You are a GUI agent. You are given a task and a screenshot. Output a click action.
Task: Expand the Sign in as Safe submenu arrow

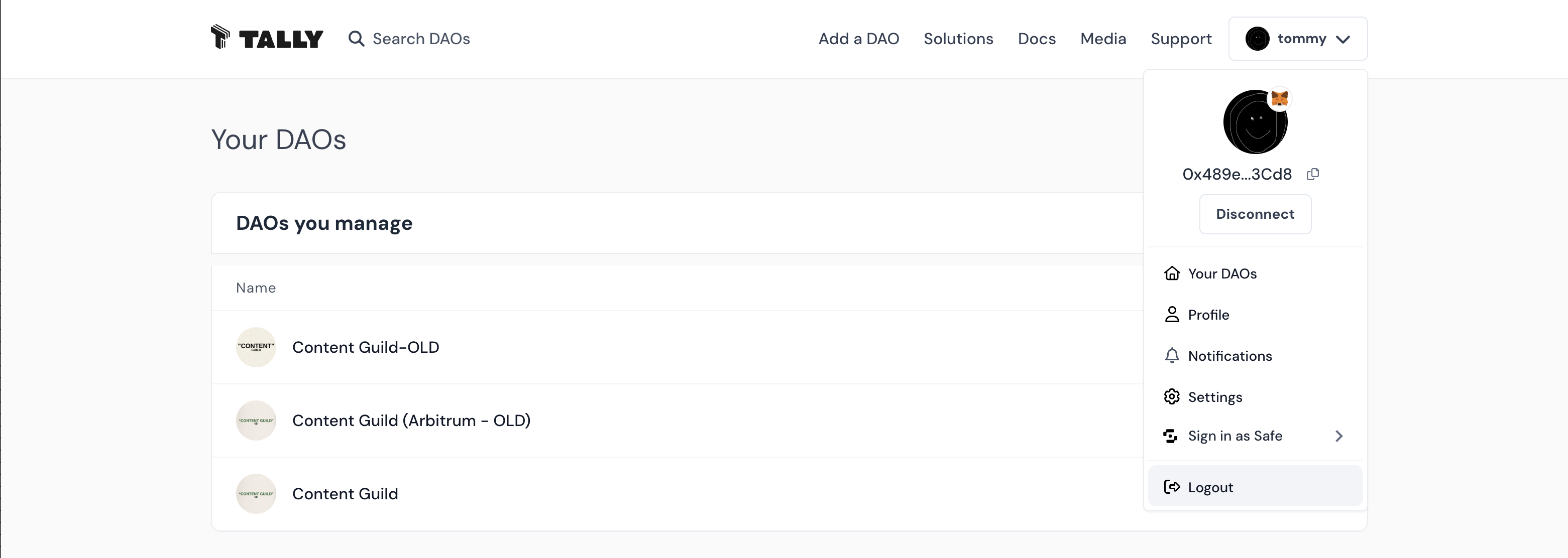click(x=1338, y=436)
